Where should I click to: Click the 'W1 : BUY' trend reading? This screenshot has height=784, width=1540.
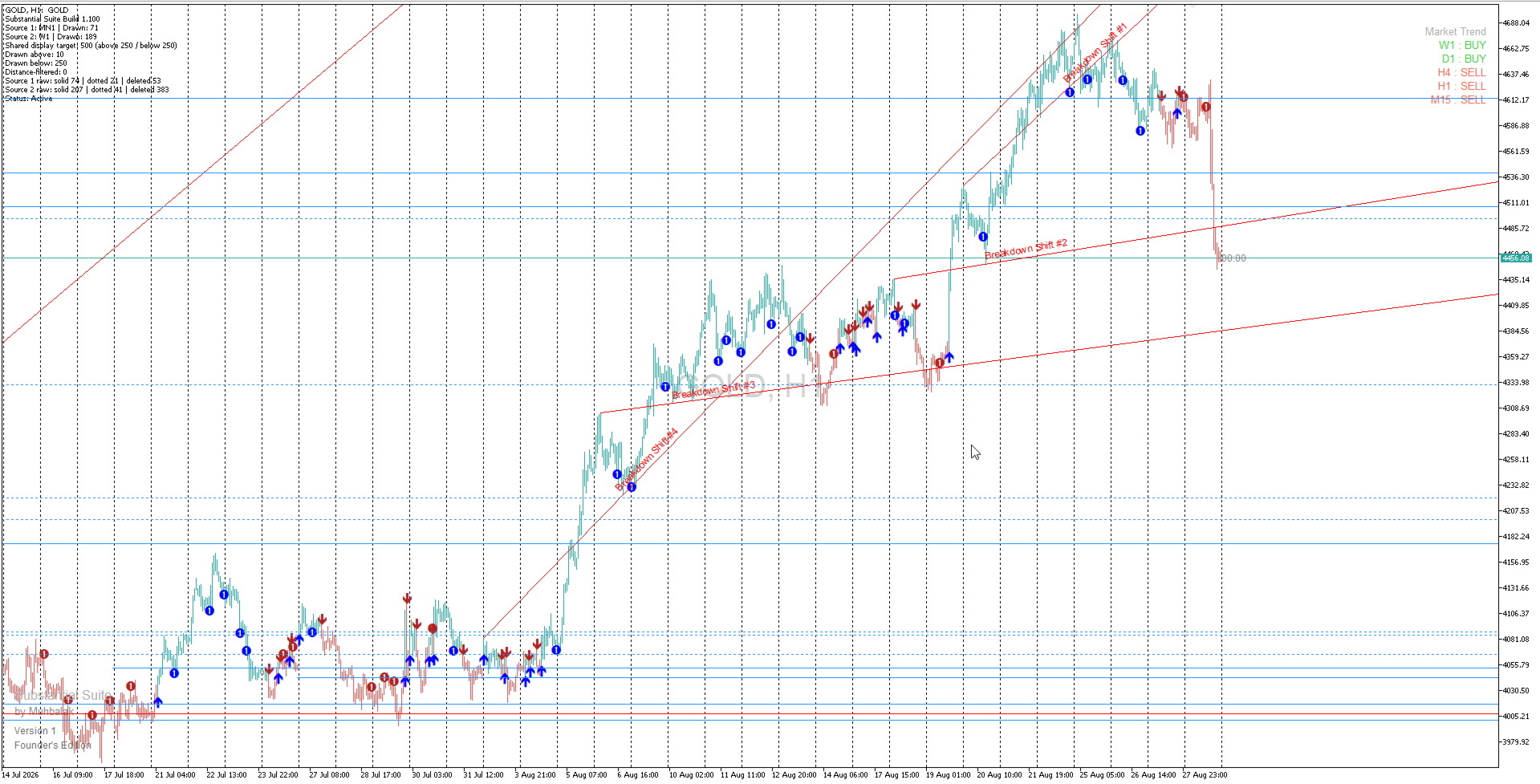1461,46
